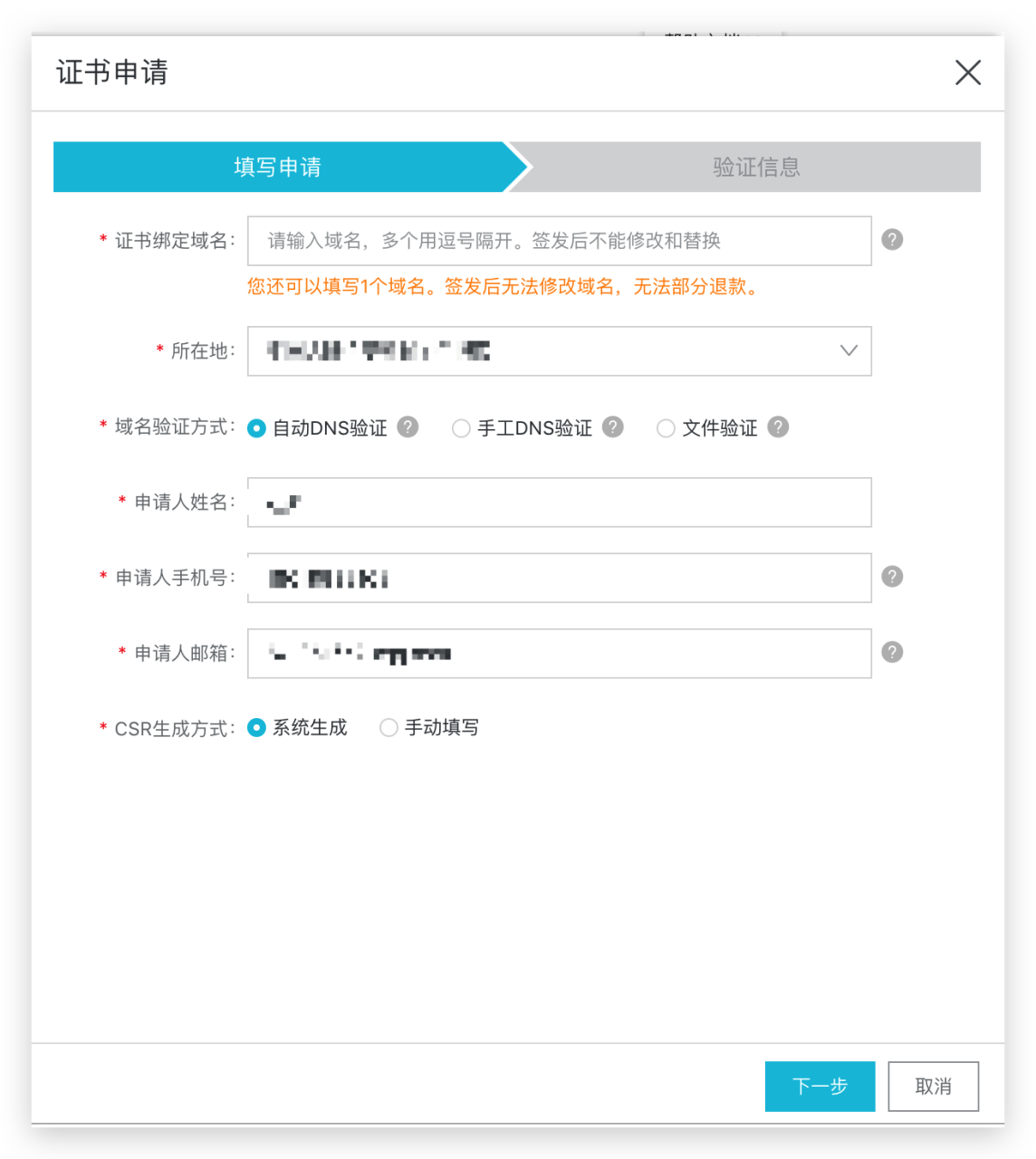Click 取消 to cancel the application
The height and width of the screenshot is (1159, 1036).
click(x=934, y=1087)
